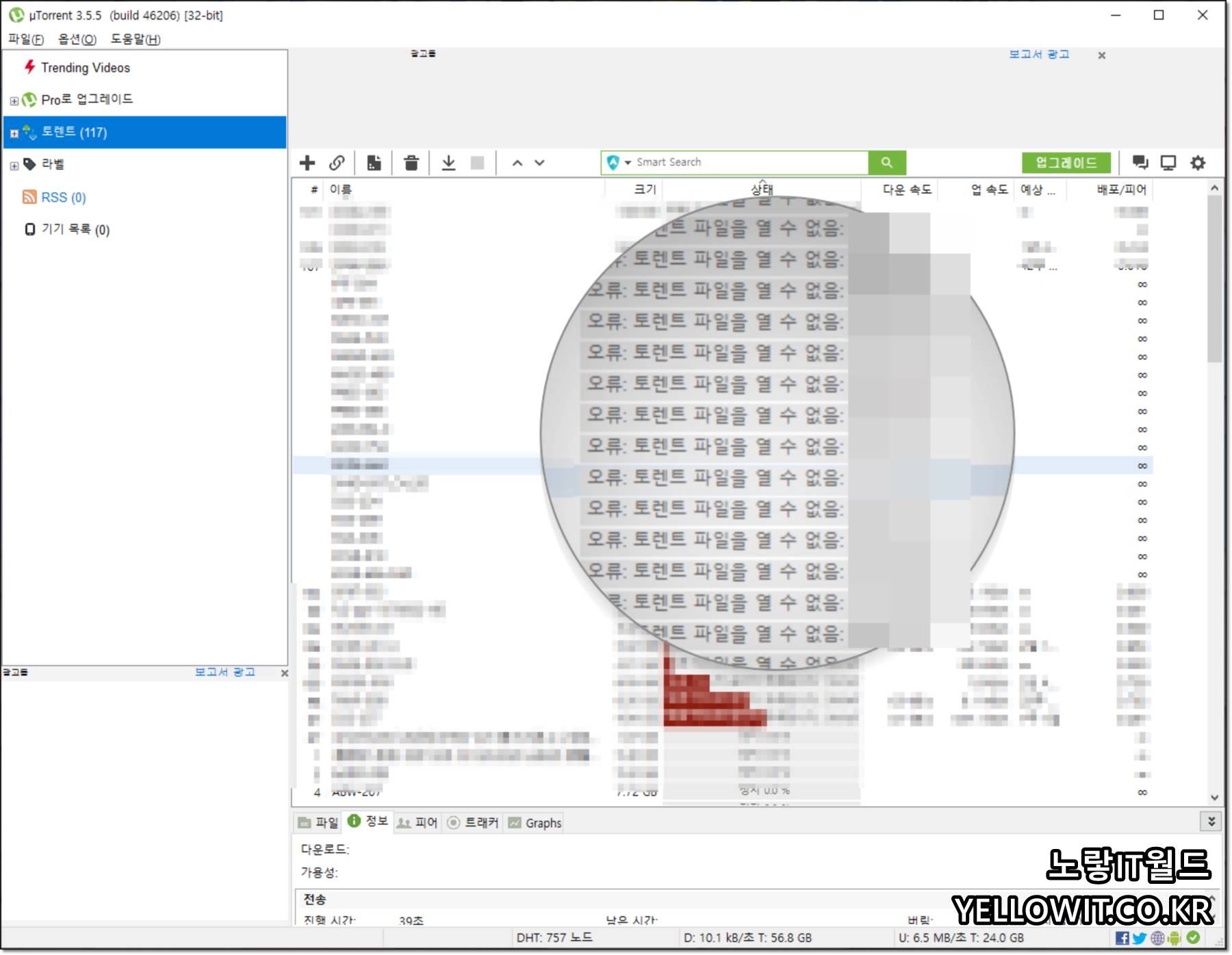
Task: Start the torrent download arrow icon
Action: click(x=448, y=163)
